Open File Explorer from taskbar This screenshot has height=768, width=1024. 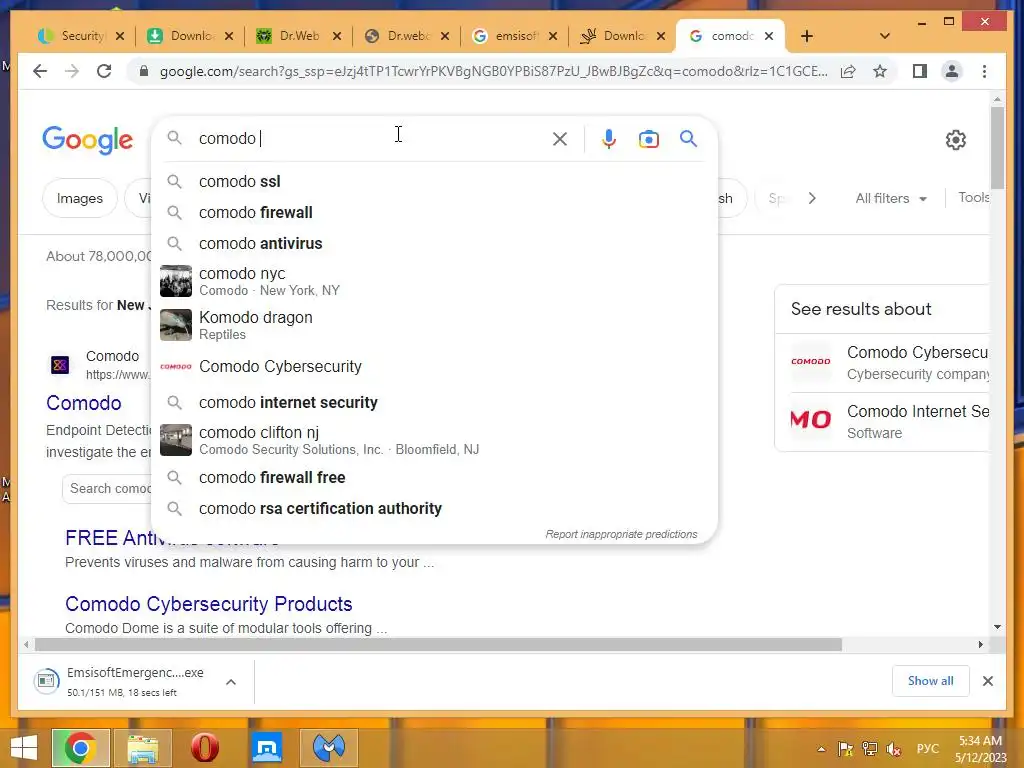[x=143, y=748]
